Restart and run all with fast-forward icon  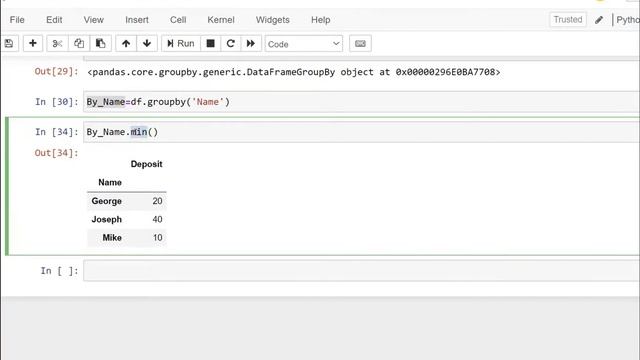point(251,43)
